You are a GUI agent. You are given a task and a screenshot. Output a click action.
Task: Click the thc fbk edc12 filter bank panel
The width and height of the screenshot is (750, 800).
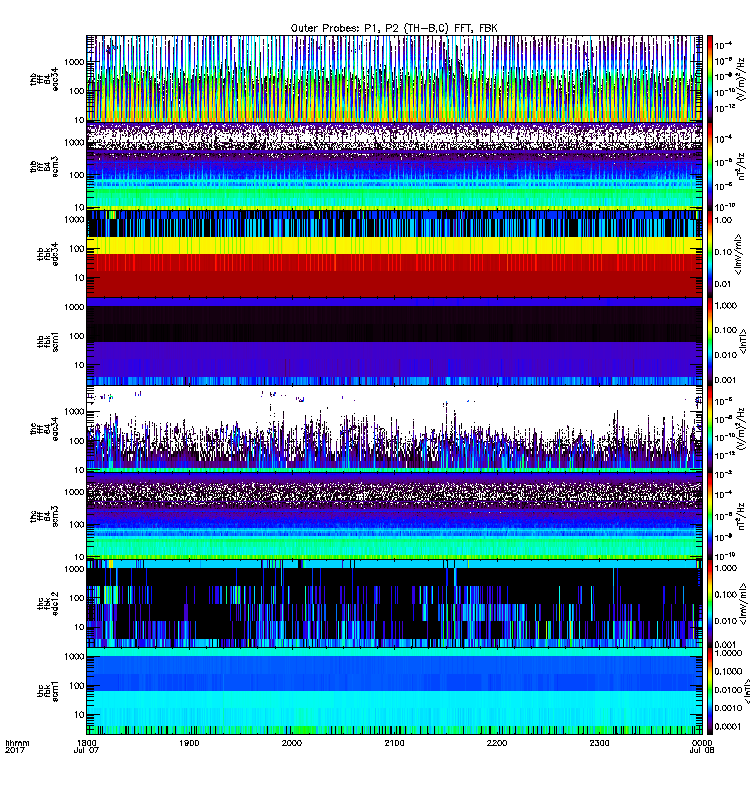pyautogui.click(x=394, y=603)
